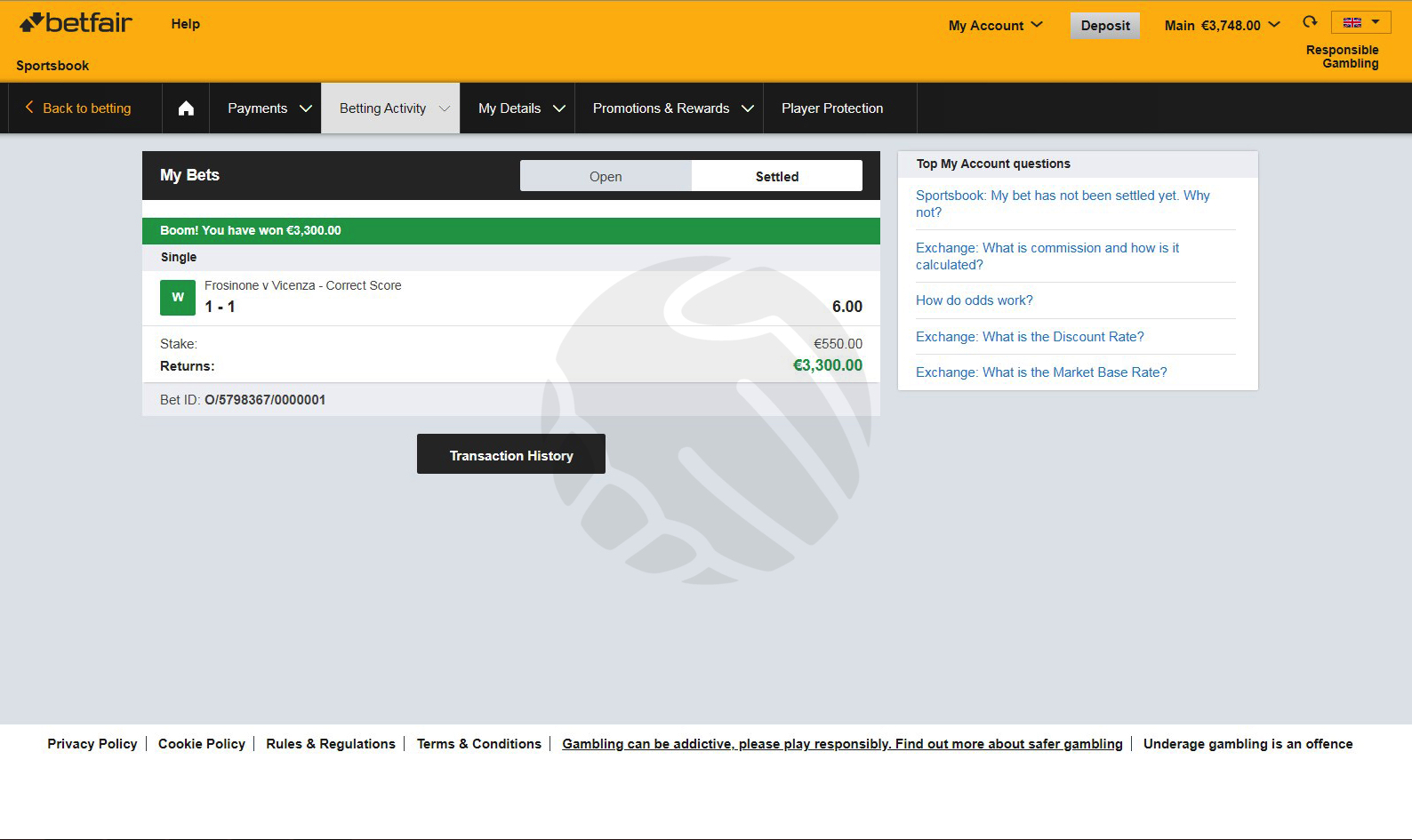This screenshot has width=1412, height=840.
Task: Expand the Payments menu chevron
Action: coord(306,108)
